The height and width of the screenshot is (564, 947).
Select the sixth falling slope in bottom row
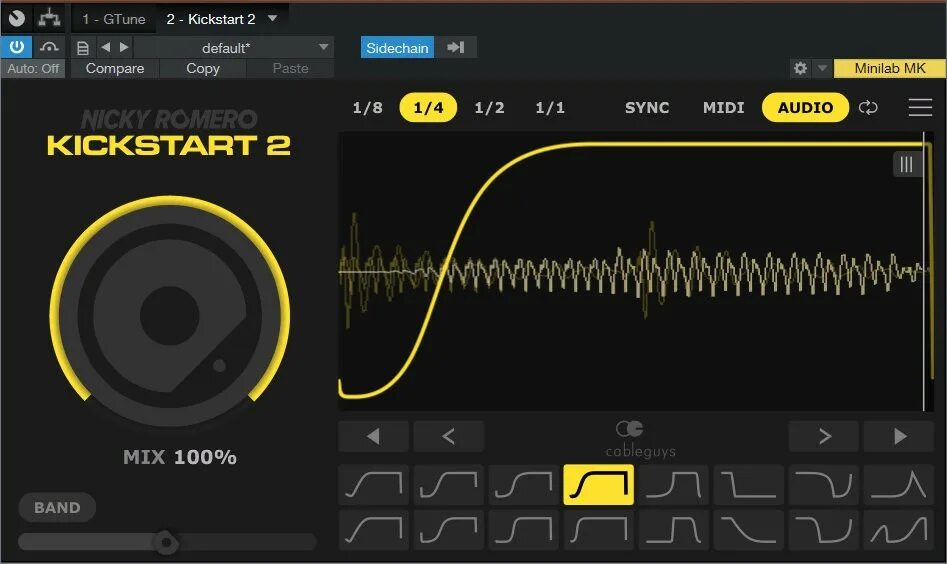pos(748,530)
